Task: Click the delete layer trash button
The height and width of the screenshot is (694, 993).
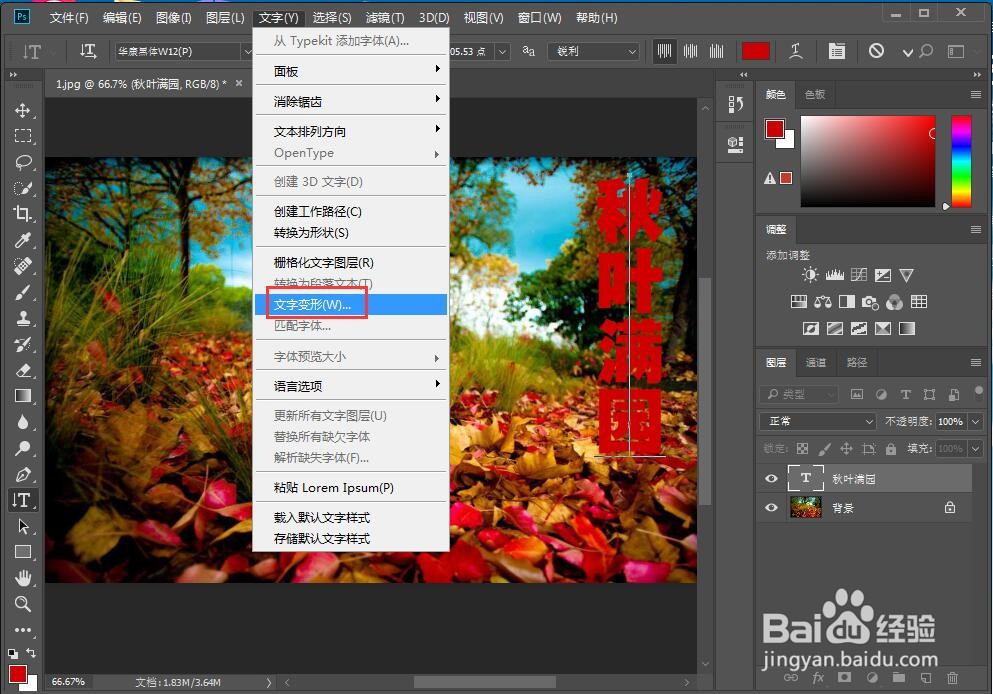Action: click(952, 678)
